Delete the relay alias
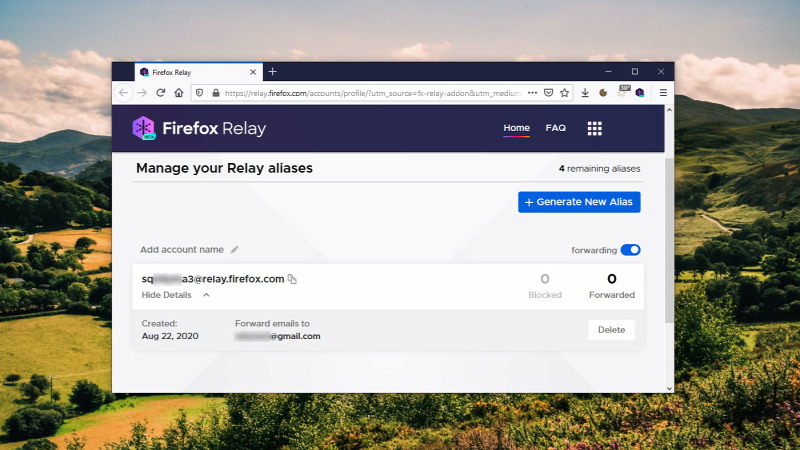The image size is (800, 450). (611, 330)
